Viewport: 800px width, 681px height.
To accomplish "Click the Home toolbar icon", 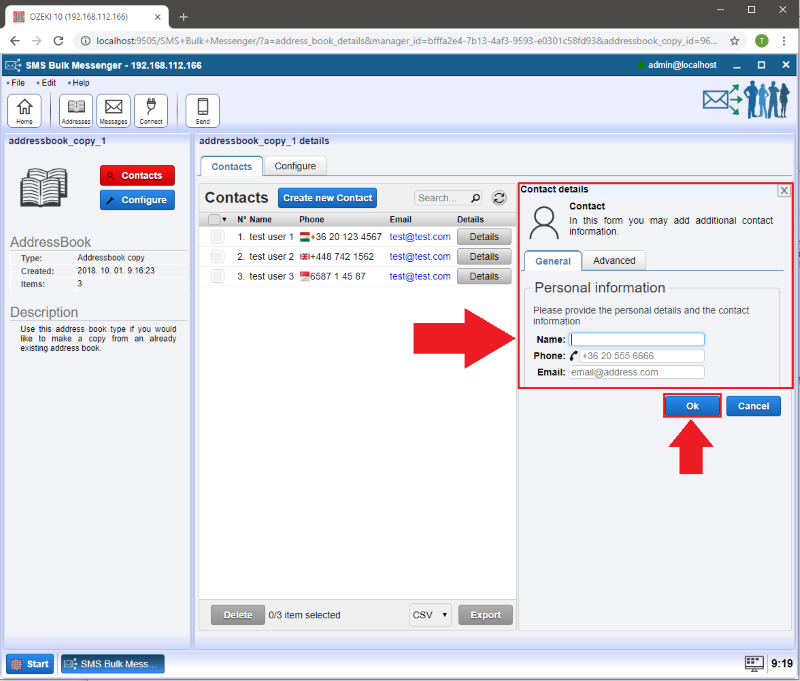I will point(24,110).
